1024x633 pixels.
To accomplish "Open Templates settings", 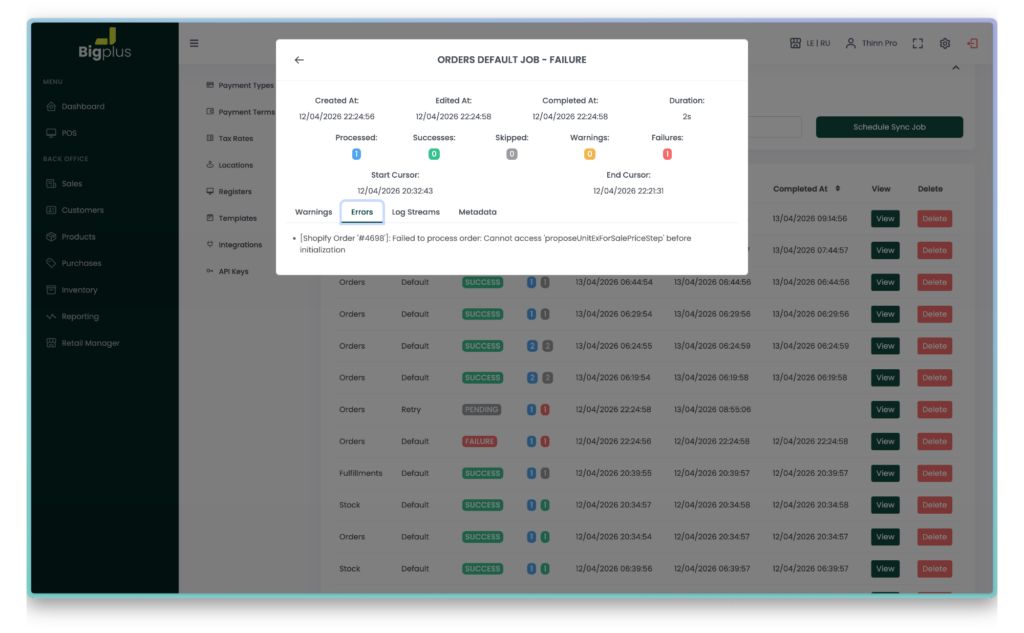I will (231, 218).
